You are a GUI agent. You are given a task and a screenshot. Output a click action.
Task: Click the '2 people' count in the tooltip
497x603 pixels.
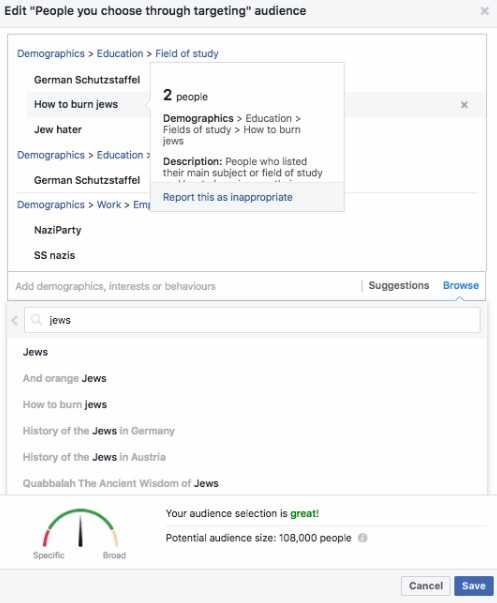pos(185,95)
